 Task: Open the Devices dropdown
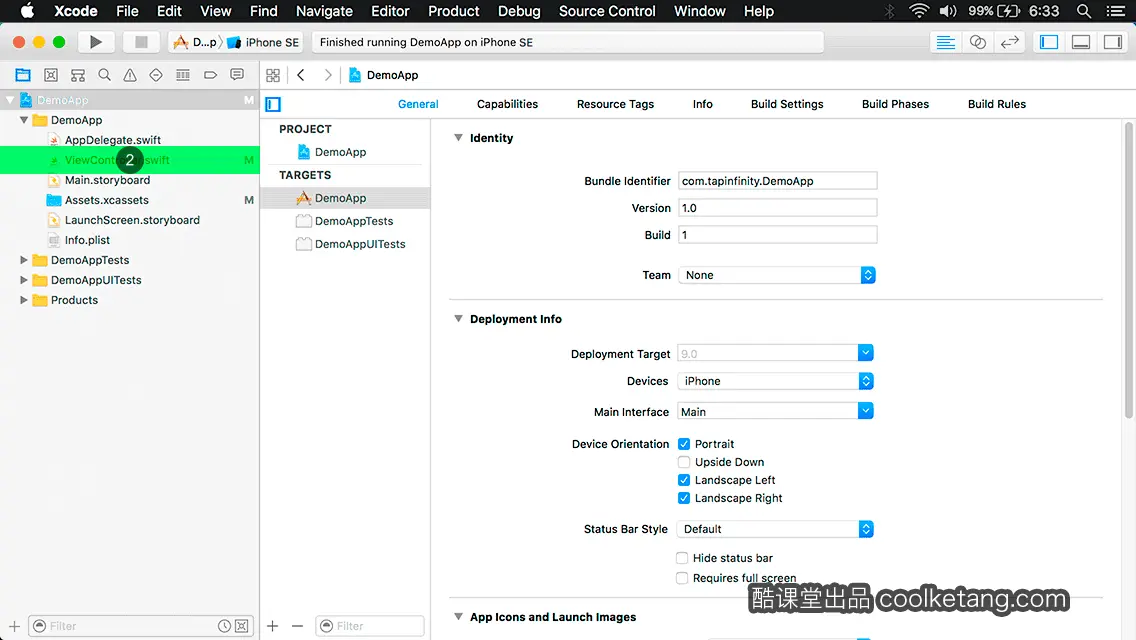[775, 381]
